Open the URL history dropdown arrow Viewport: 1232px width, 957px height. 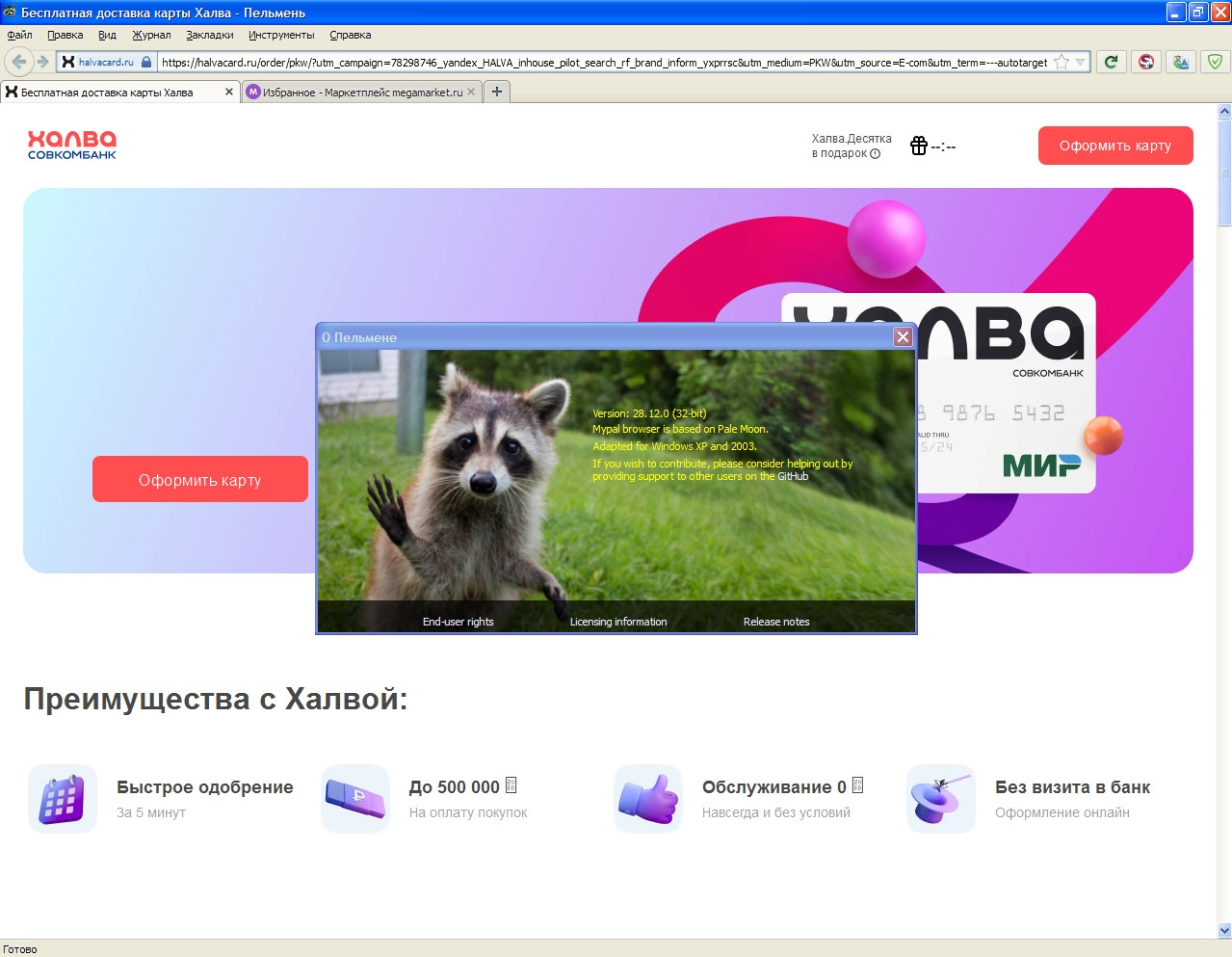tap(1081, 62)
